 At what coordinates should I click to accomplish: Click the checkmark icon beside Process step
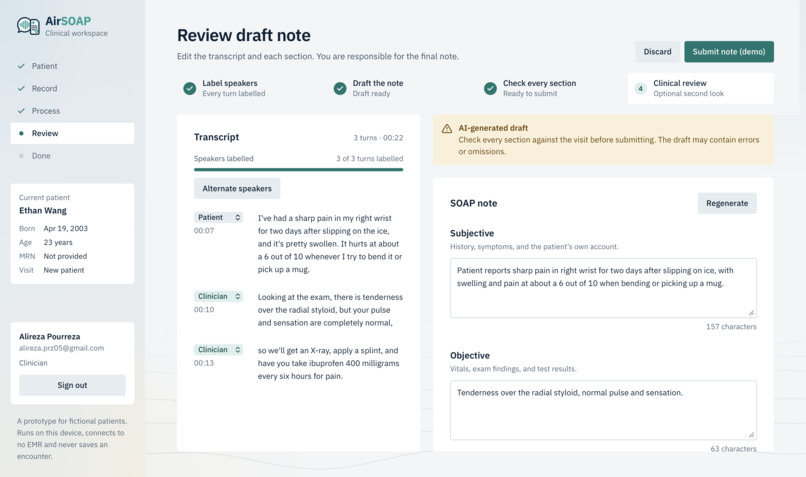[21, 111]
